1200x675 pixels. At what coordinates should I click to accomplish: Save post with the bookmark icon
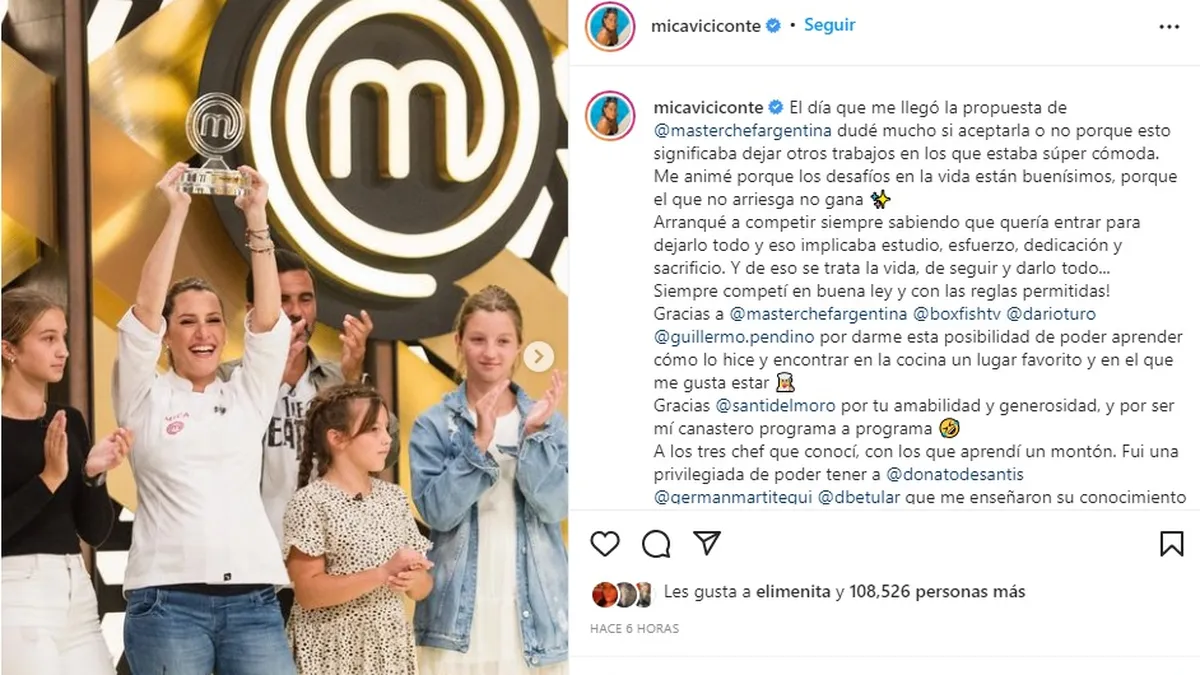coord(1171,543)
